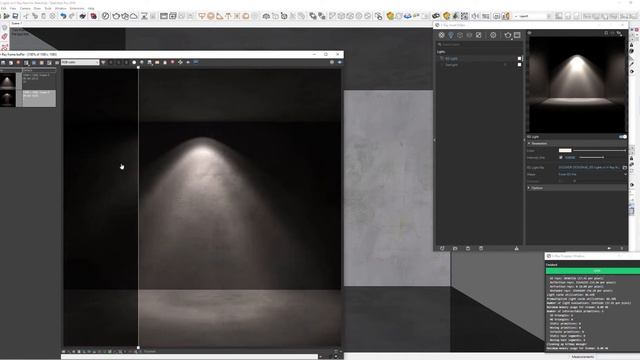This screenshot has width=640, height=360.
Task: Show frame buffer from Asset Editor toolbar
Action: point(517,35)
